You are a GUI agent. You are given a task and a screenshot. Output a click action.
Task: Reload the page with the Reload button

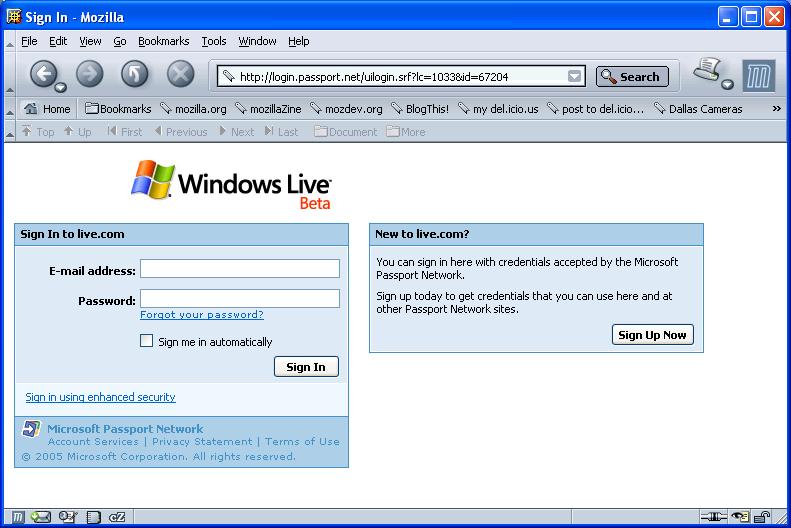click(135, 74)
